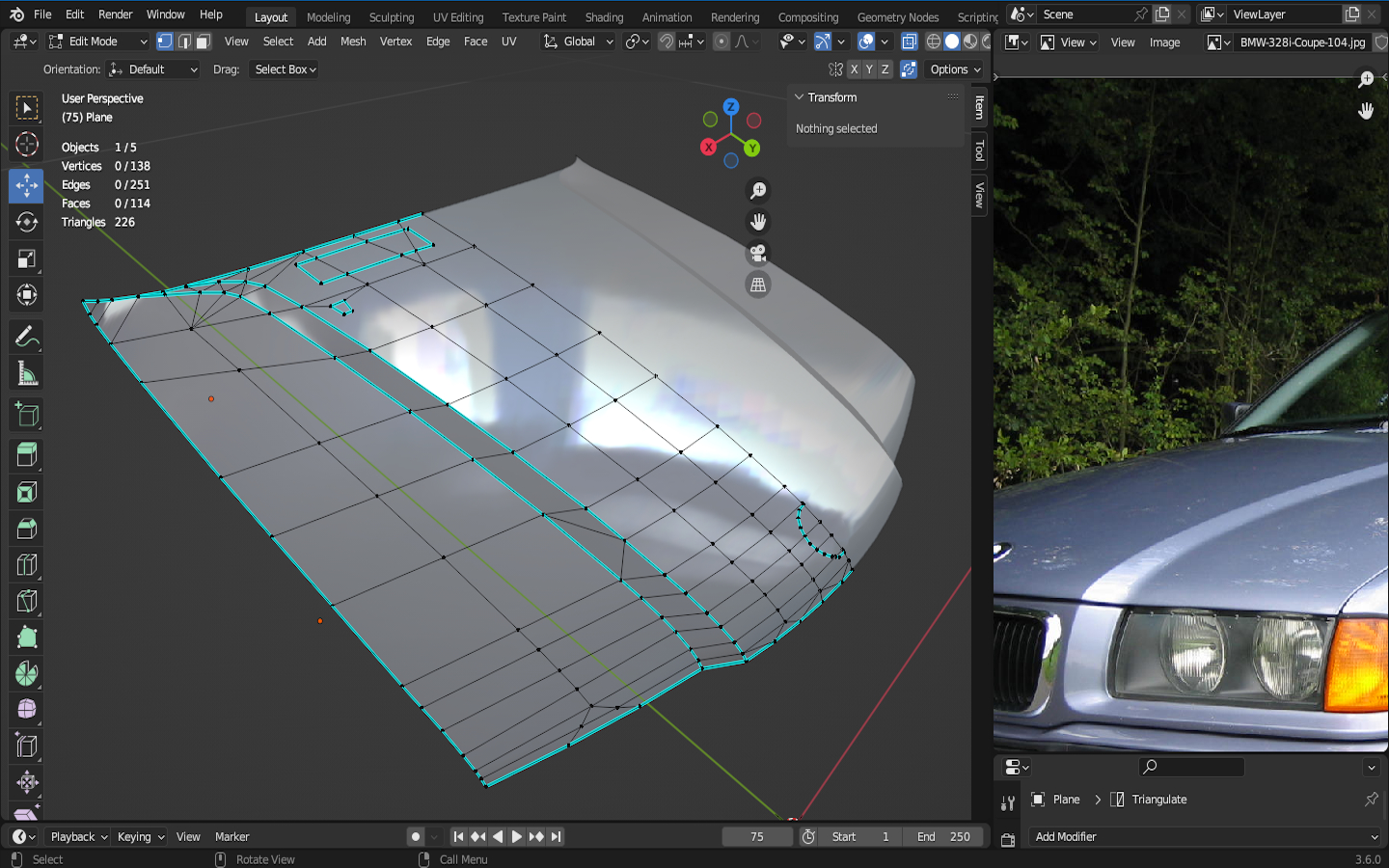The width and height of the screenshot is (1389, 868).
Task: Toggle auto keying record button
Action: 416,837
